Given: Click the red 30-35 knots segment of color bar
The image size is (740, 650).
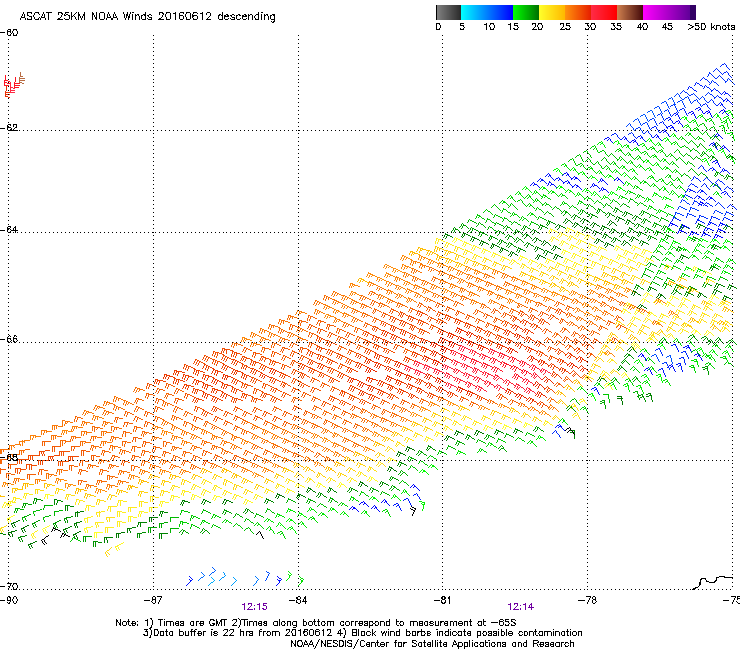Looking at the screenshot, I should point(604,12).
